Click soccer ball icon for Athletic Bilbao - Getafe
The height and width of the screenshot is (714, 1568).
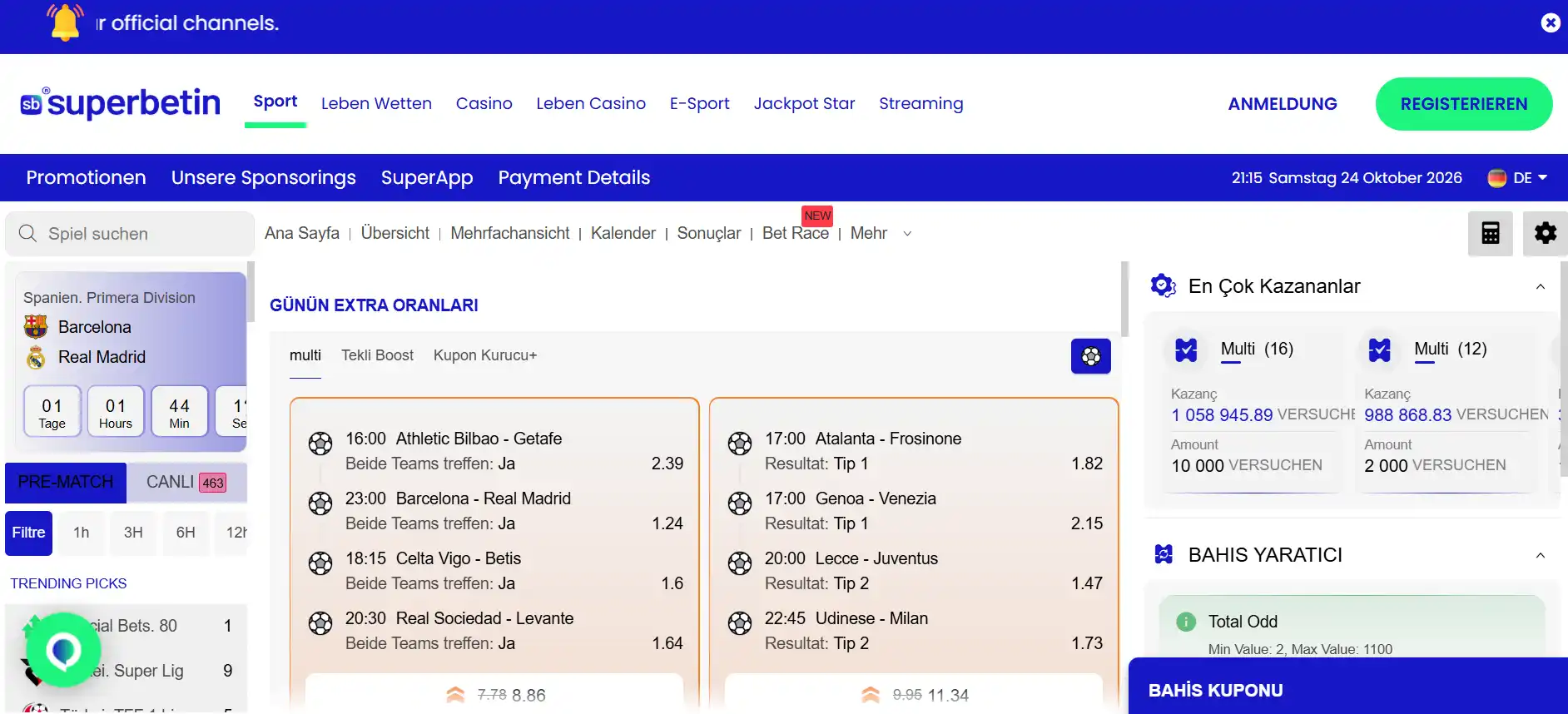coord(320,444)
